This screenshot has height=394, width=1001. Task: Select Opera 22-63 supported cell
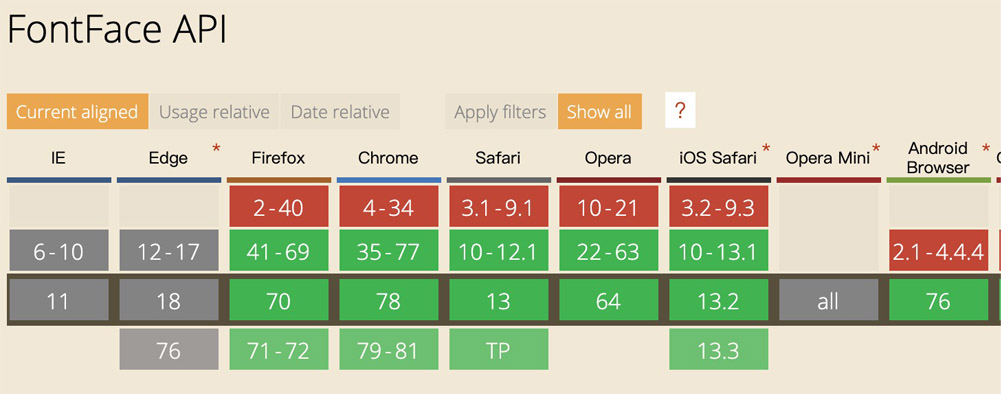point(608,251)
